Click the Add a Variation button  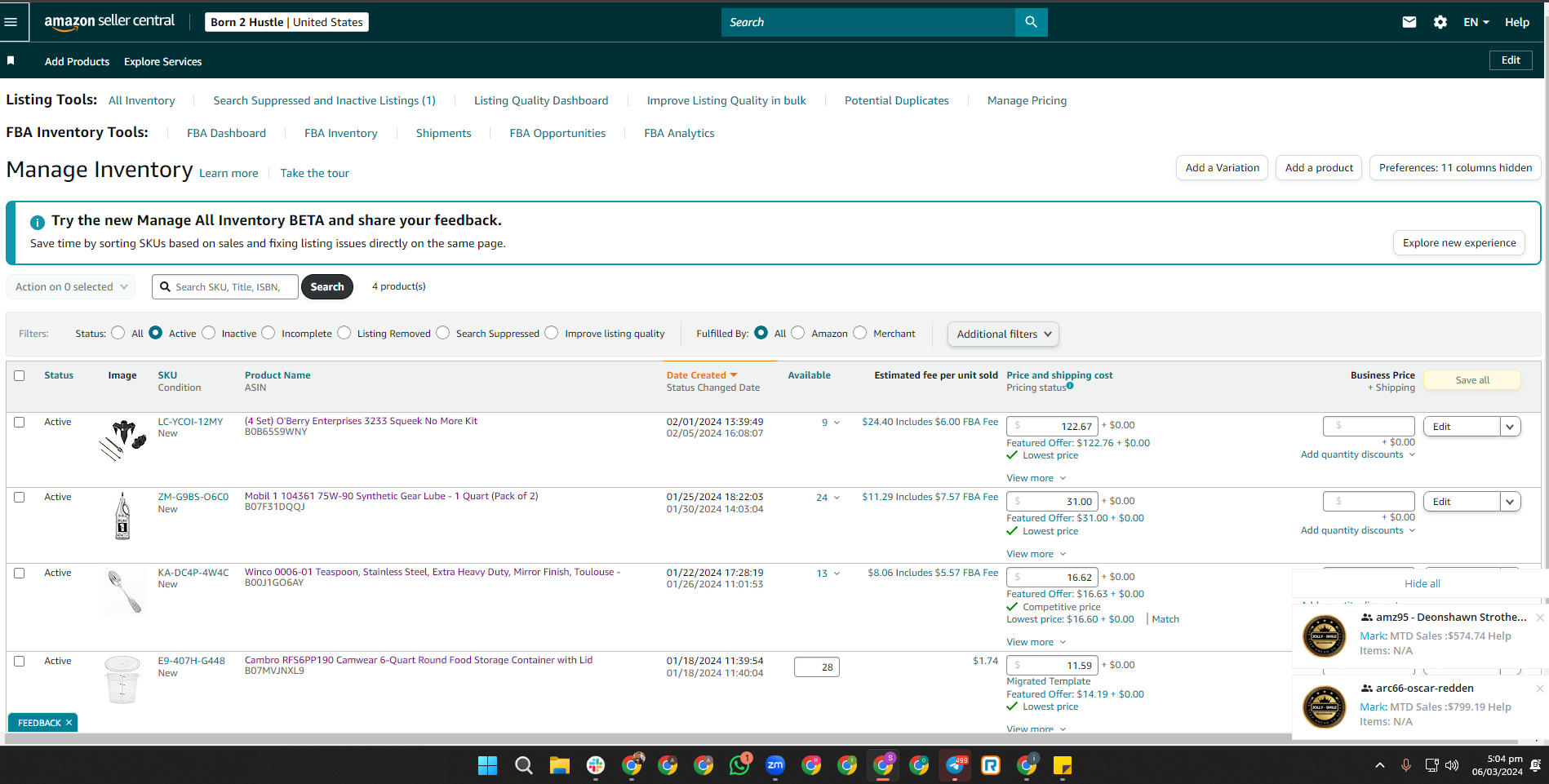(1222, 168)
